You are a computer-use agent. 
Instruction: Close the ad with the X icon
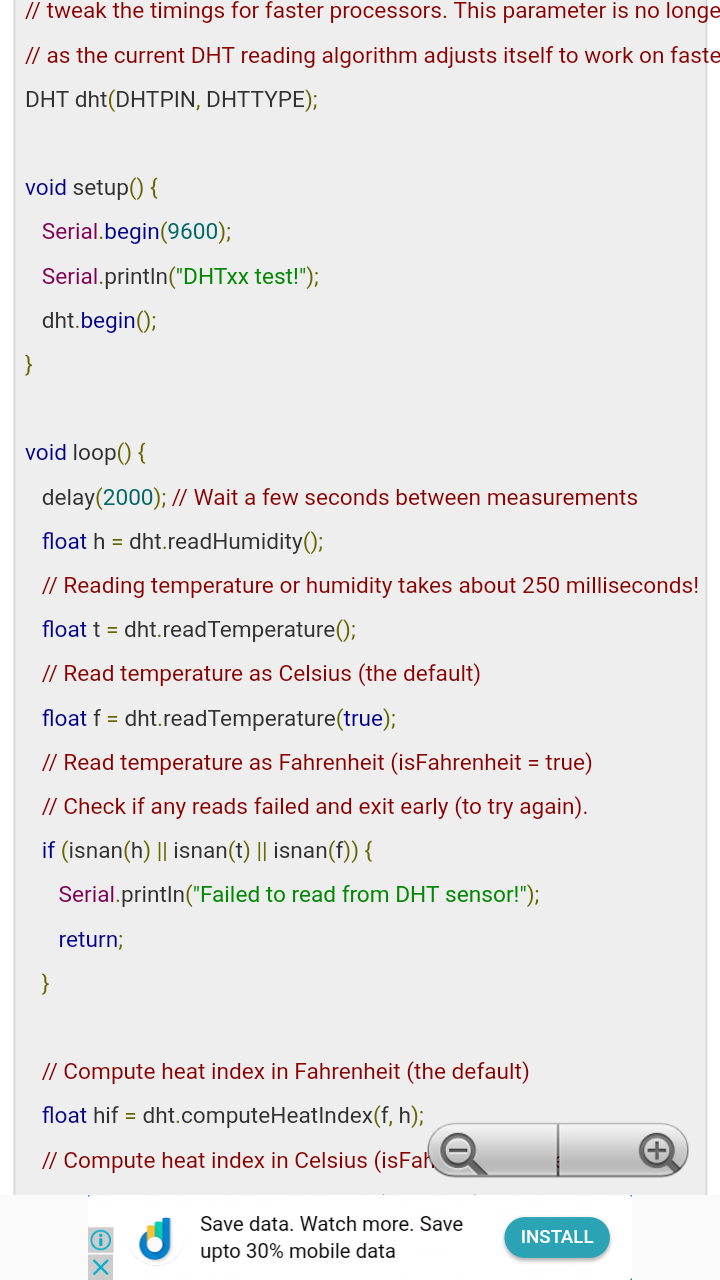pyautogui.click(x=101, y=1267)
